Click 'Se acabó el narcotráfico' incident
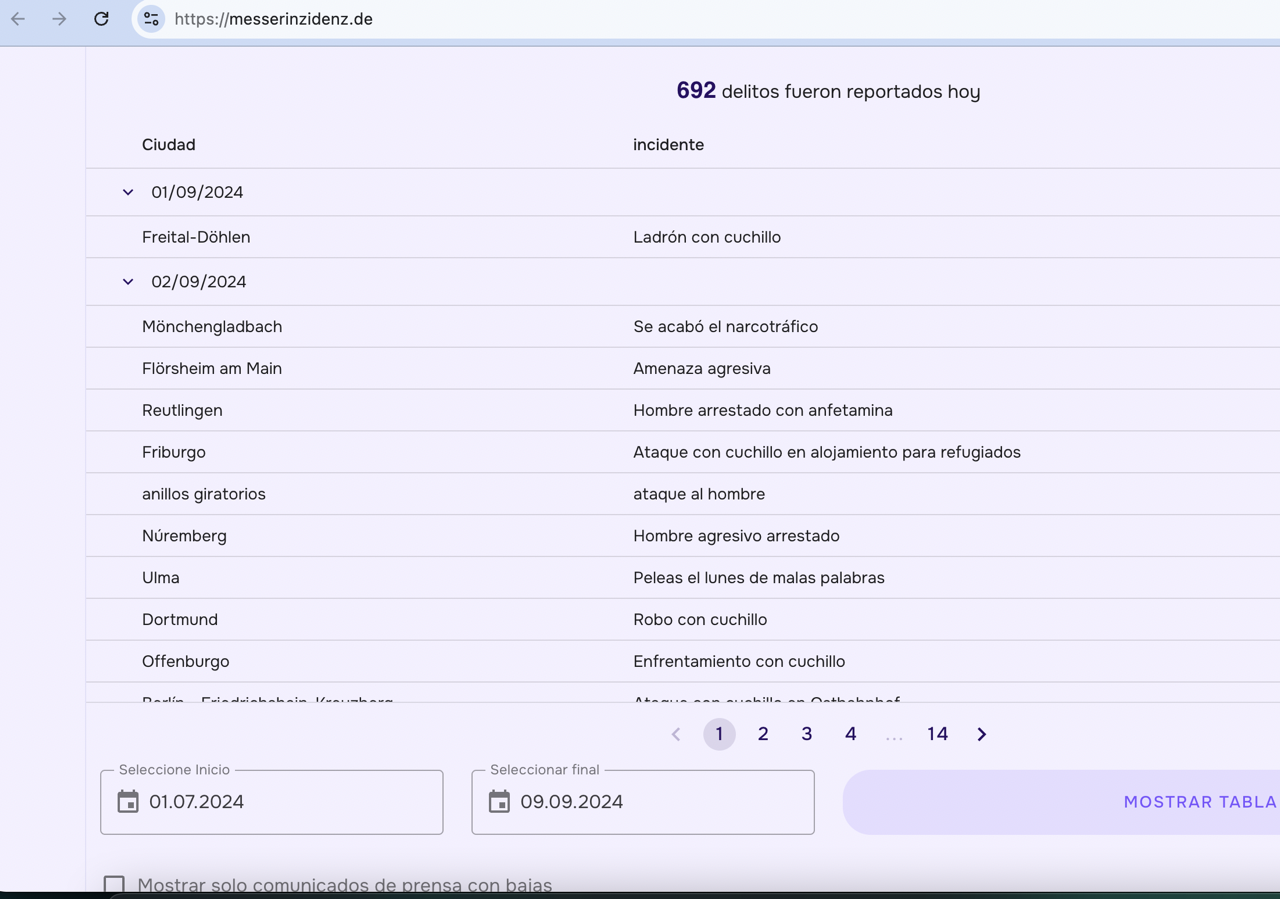 click(725, 327)
